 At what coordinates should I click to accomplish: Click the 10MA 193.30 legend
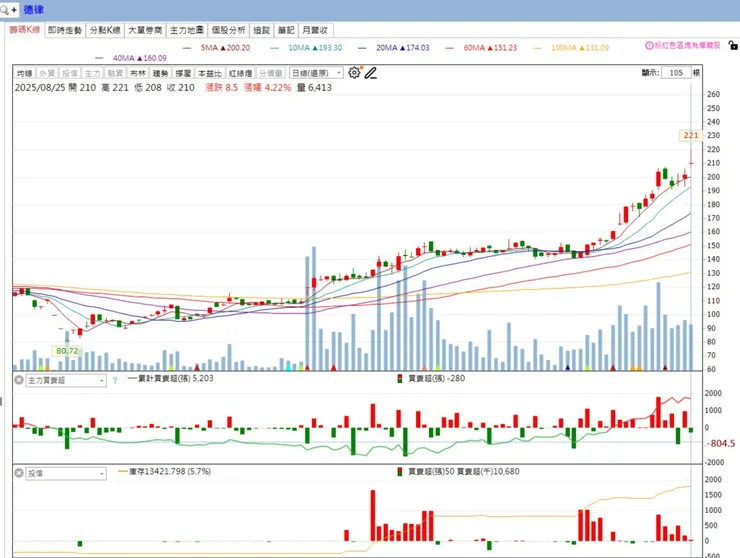coord(307,48)
